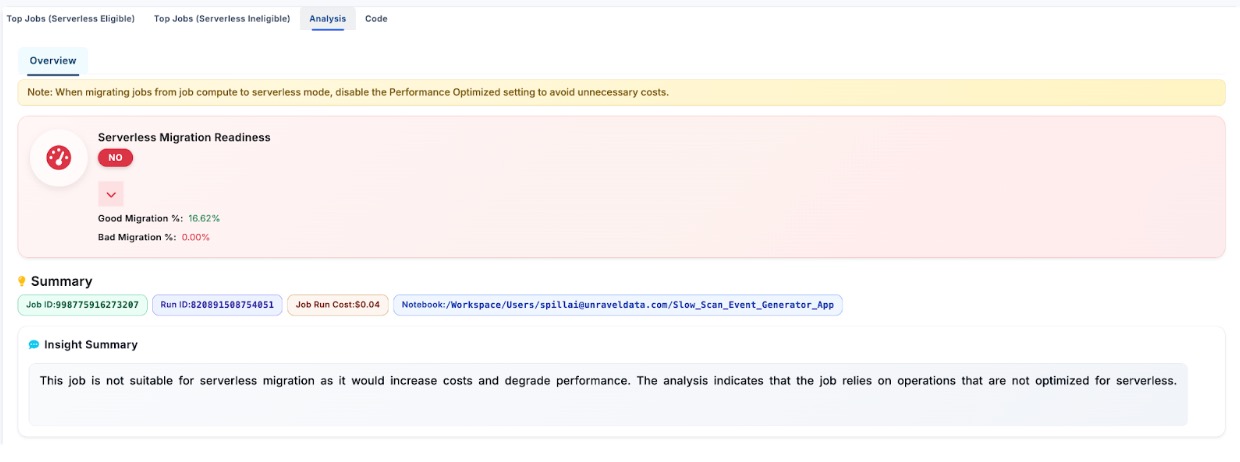Open the Notebook workspace path link

[x=618, y=305]
